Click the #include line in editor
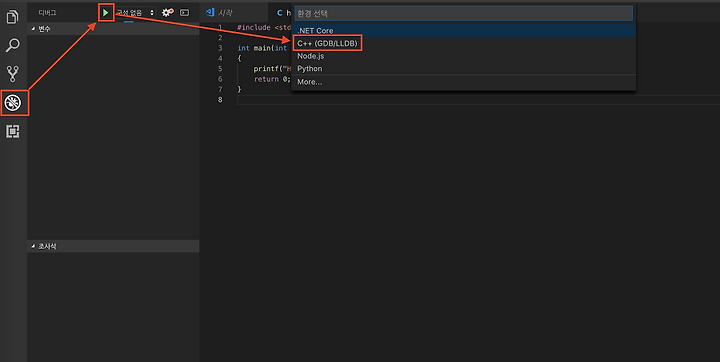 tap(264, 28)
